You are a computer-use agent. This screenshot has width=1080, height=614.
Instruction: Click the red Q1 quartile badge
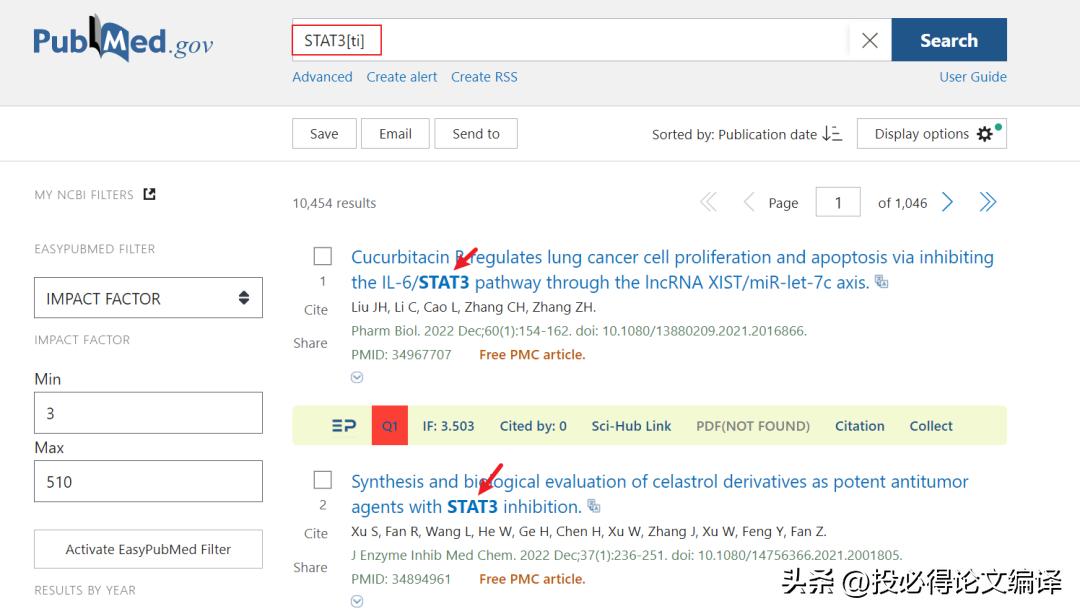coord(389,426)
